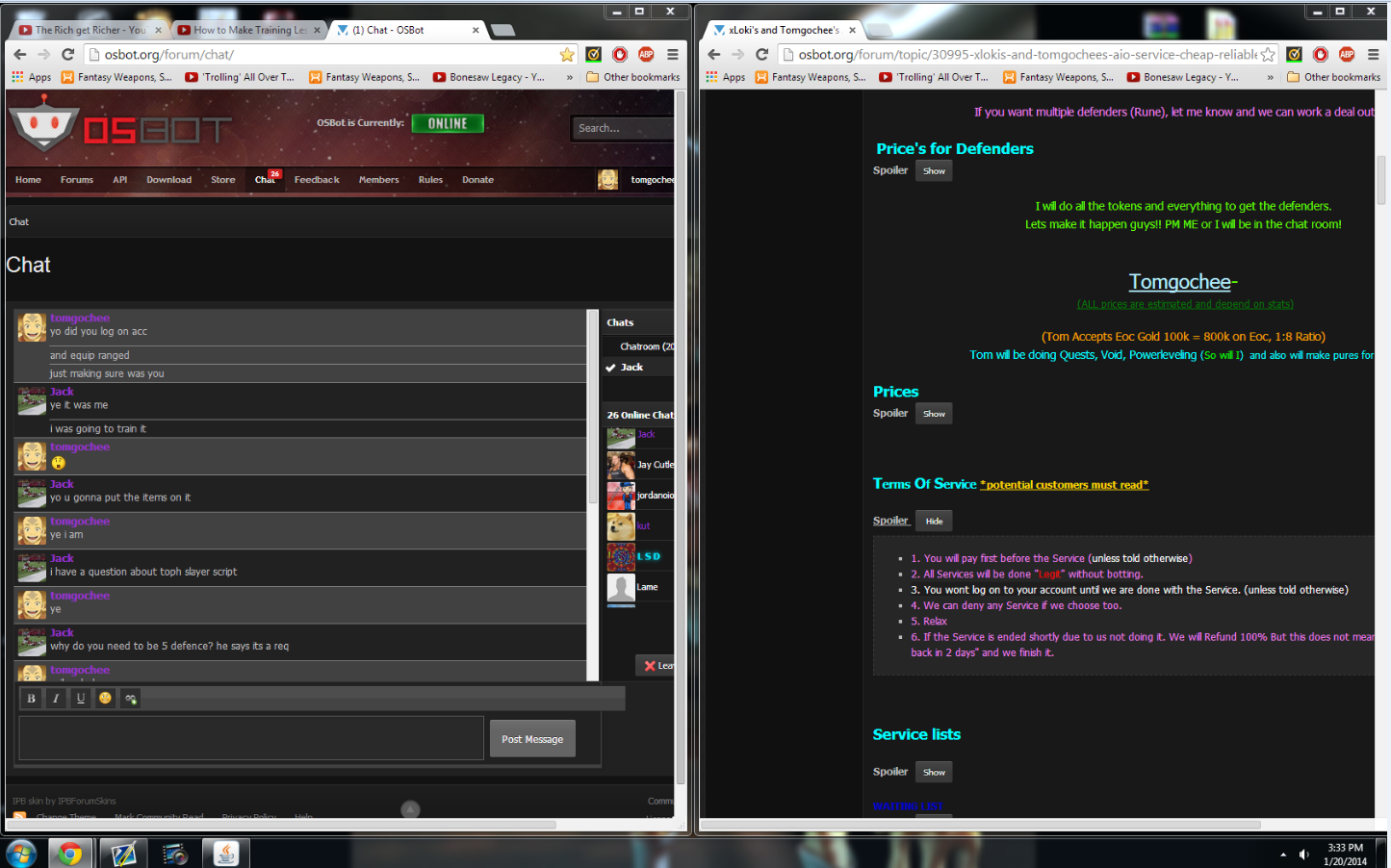
Task: Open Other bookmarks folder in forum topic window
Action: point(1333,77)
